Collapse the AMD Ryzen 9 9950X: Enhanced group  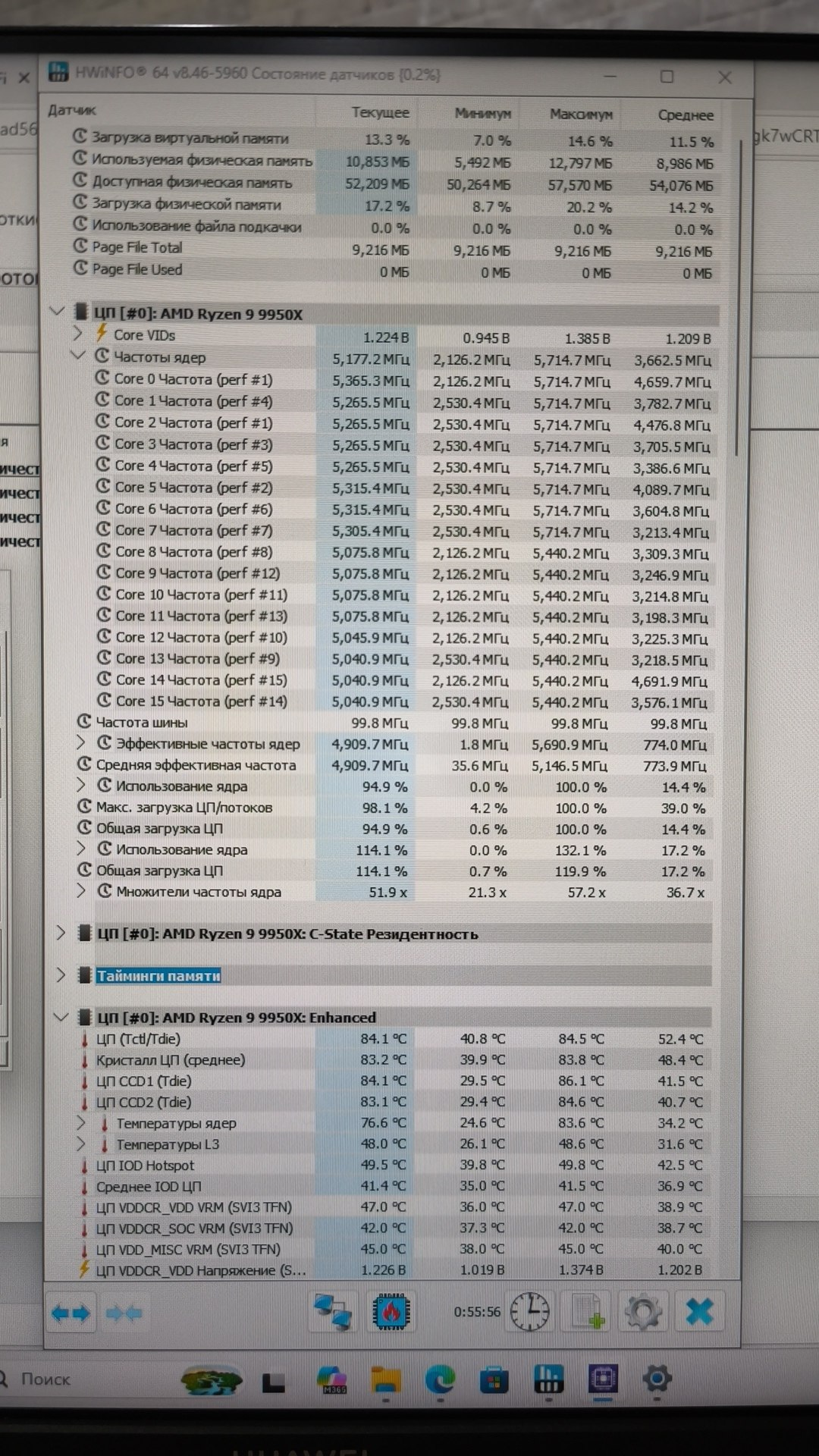point(61,1017)
